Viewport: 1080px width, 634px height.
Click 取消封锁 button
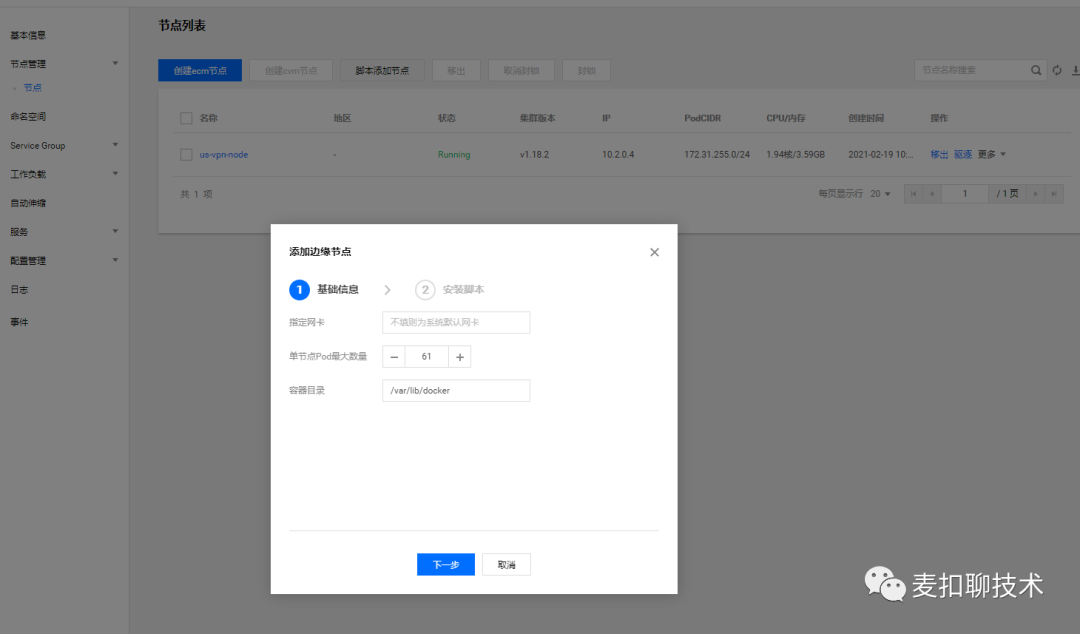pos(521,70)
